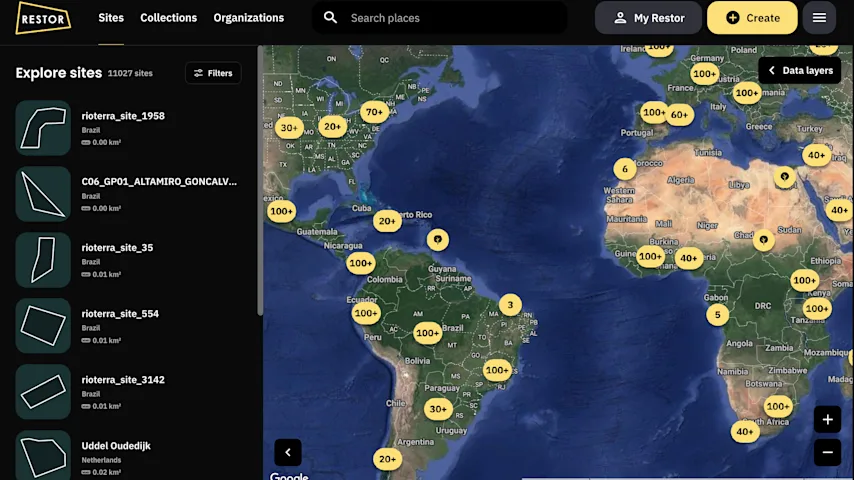Screen dimensions: 854x480
Task: Zoom in the map
Action: [827, 420]
